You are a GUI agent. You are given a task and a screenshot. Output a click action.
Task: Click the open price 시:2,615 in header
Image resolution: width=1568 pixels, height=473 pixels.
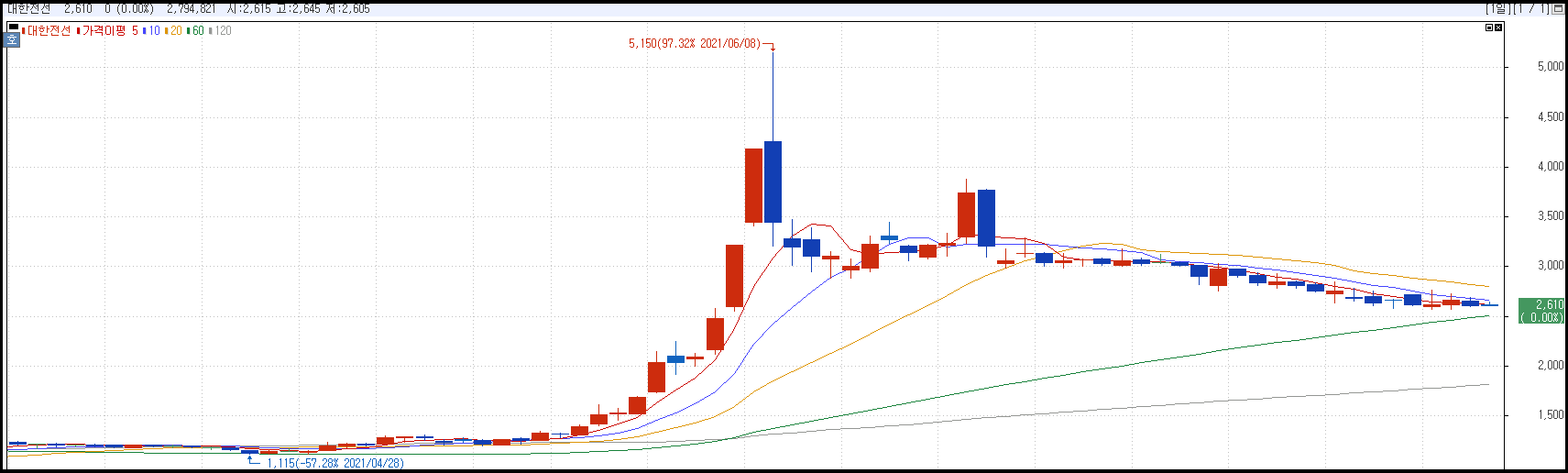pos(248,8)
